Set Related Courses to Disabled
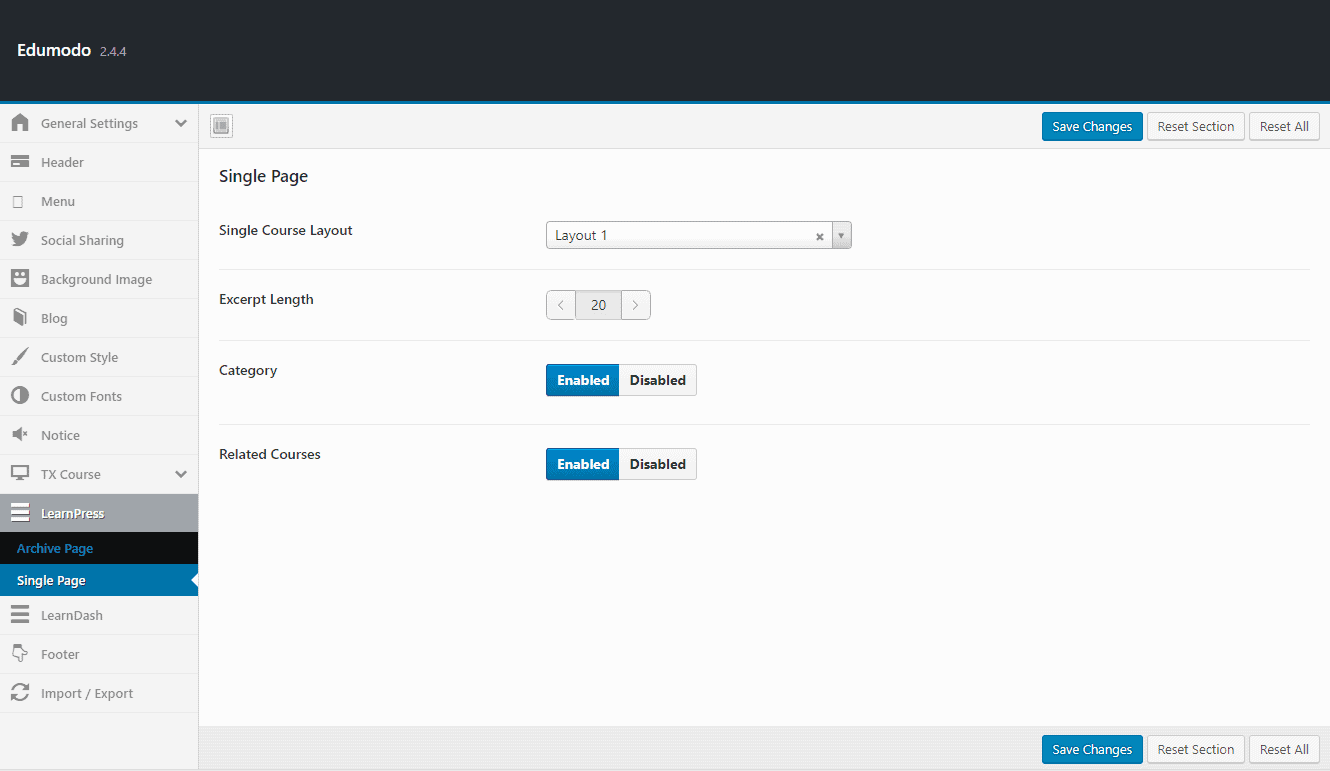This screenshot has width=1330, height=771. click(657, 464)
